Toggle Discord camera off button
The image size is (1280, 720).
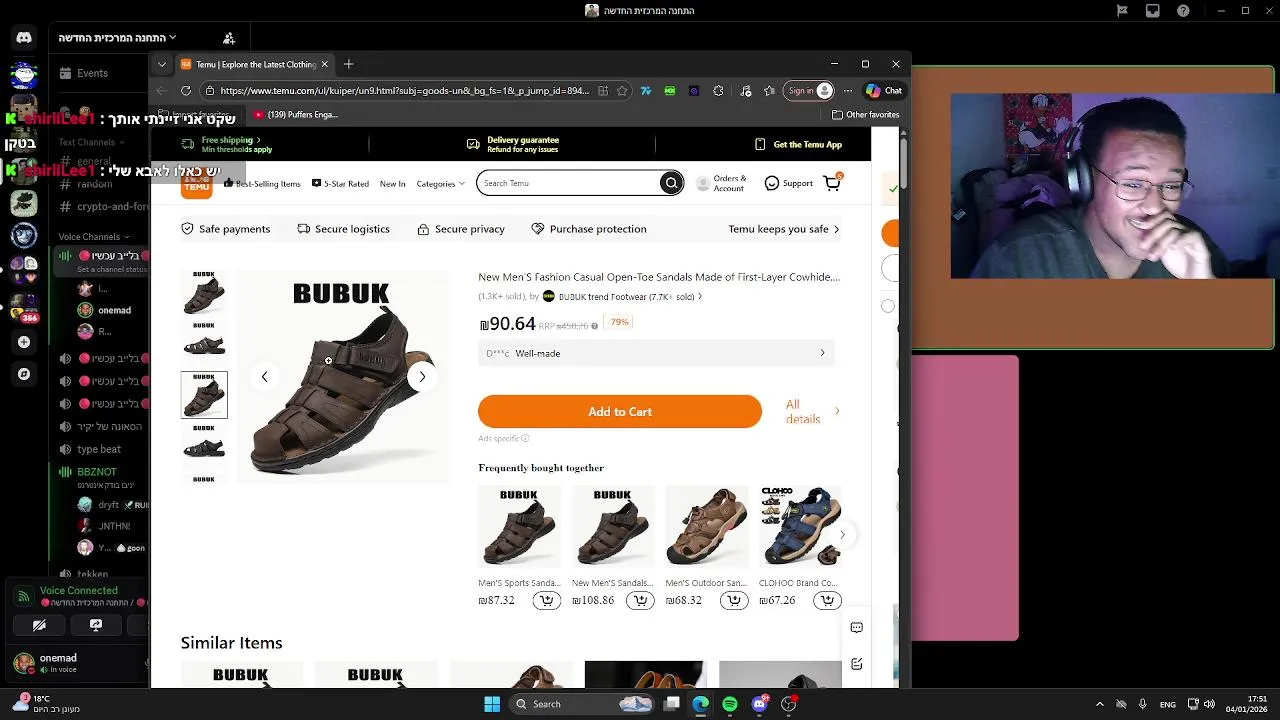(x=39, y=625)
